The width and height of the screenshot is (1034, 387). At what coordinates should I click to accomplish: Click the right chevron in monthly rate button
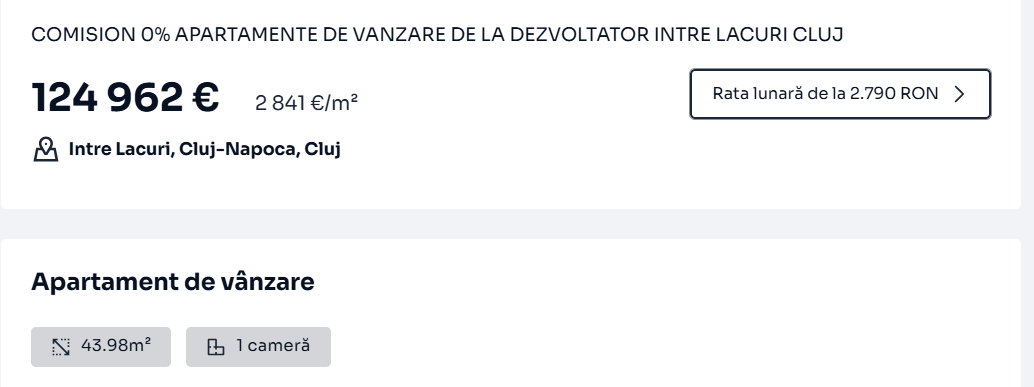[960, 94]
